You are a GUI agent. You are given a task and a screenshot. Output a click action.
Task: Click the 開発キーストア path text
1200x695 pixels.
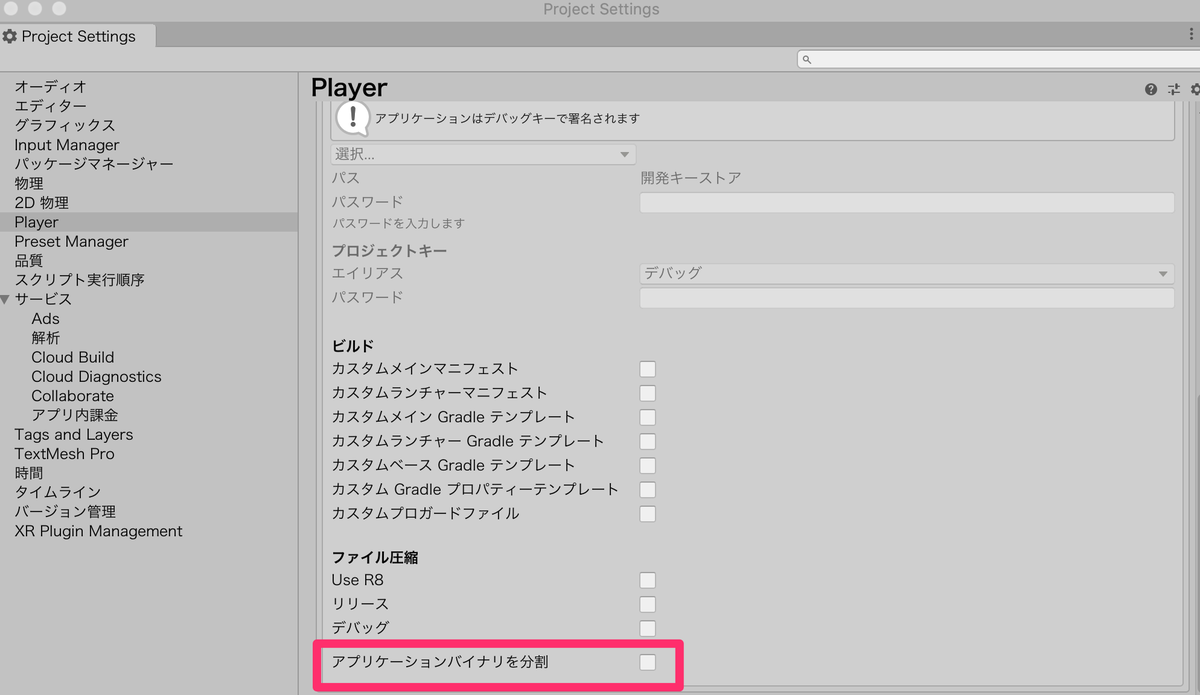tap(691, 178)
